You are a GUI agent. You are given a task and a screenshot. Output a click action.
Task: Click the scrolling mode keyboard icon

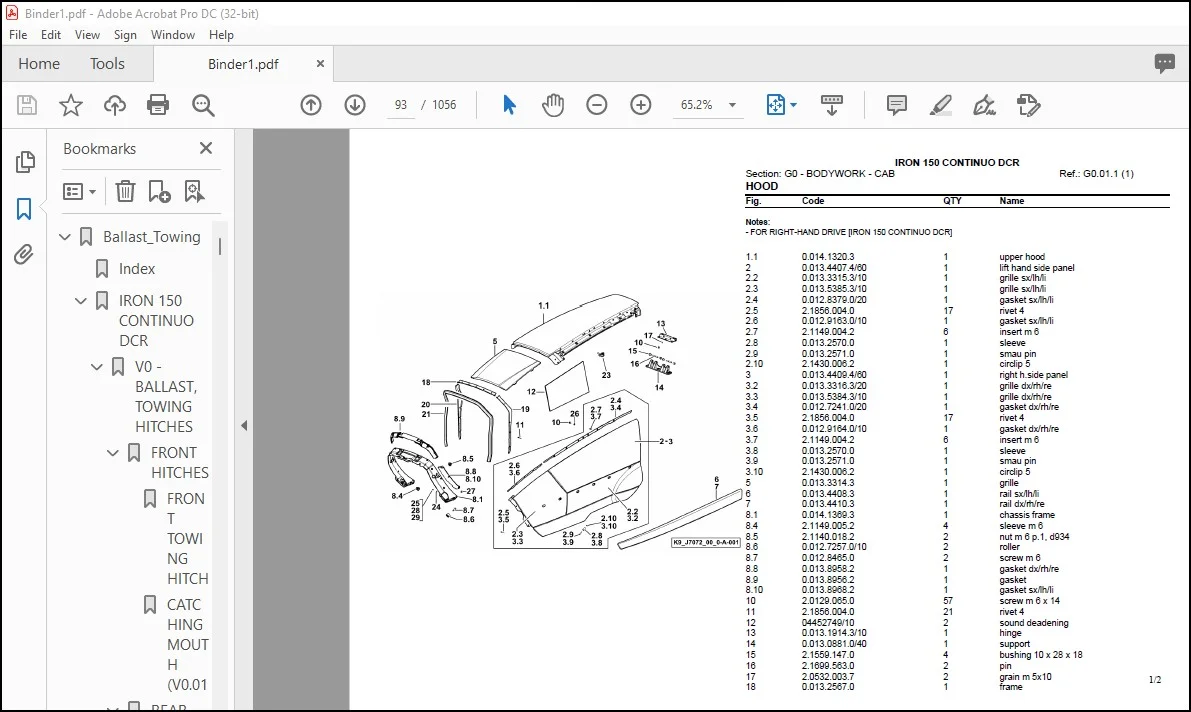pyautogui.click(x=832, y=105)
